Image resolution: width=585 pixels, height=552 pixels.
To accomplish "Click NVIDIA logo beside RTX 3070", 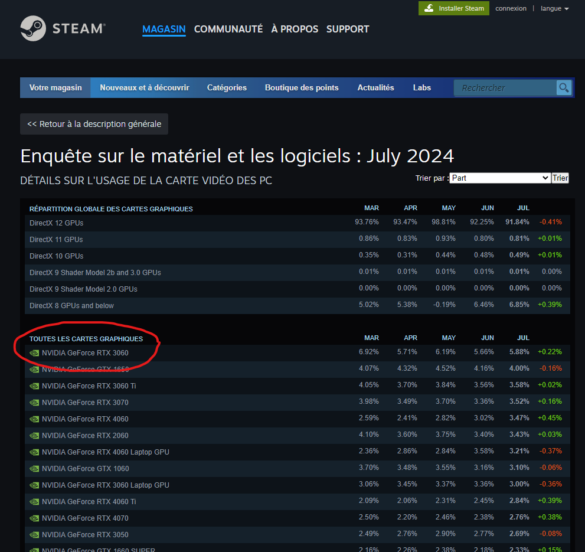I will pos(34,402).
